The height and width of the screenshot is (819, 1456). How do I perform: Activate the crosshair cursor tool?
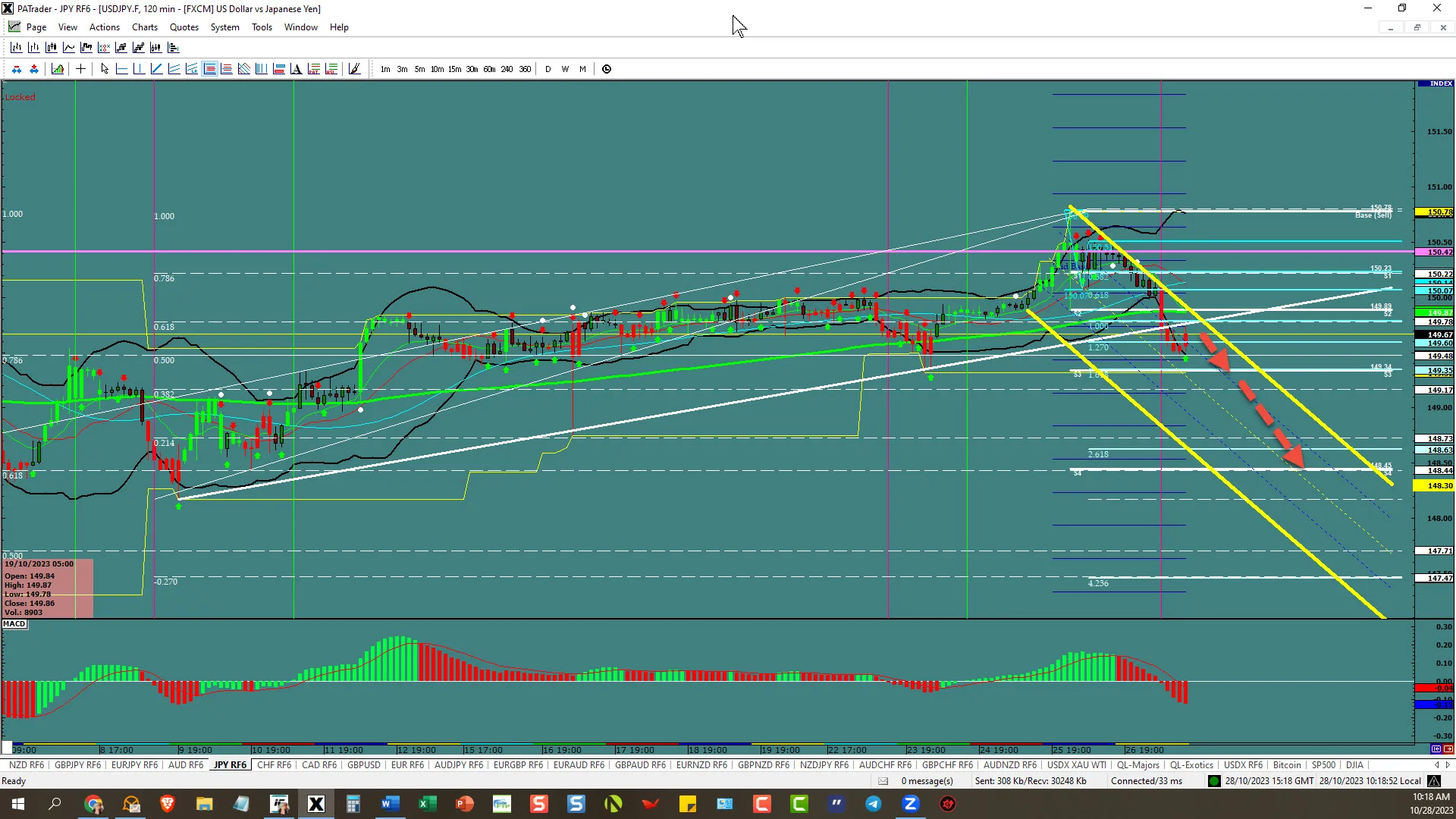tap(80, 69)
